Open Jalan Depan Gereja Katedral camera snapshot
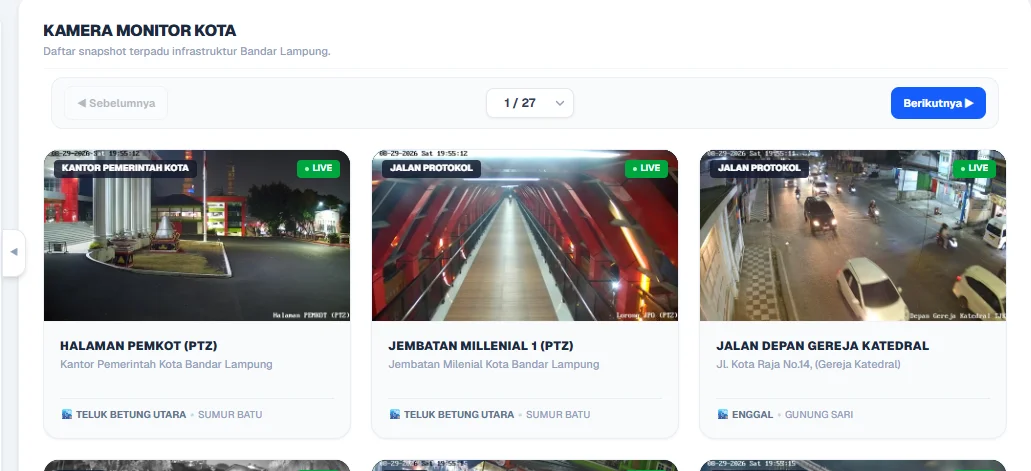This screenshot has height=471, width=1031. coord(853,236)
